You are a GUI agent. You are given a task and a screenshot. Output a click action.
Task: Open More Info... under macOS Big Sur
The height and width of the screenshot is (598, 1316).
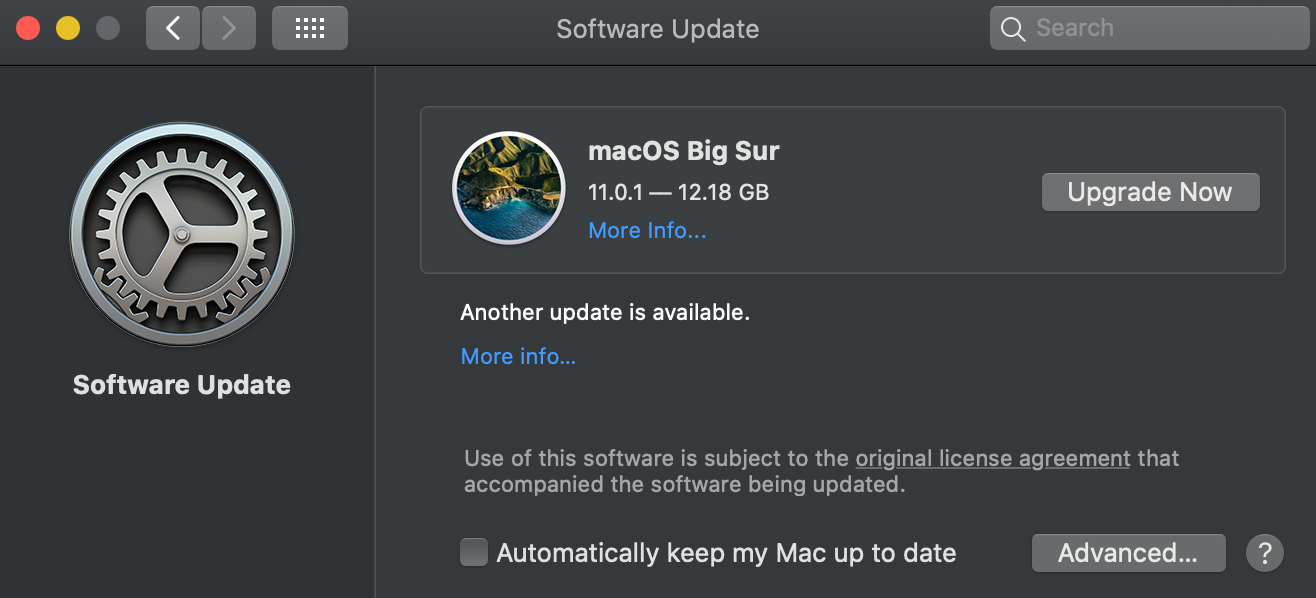pos(647,230)
